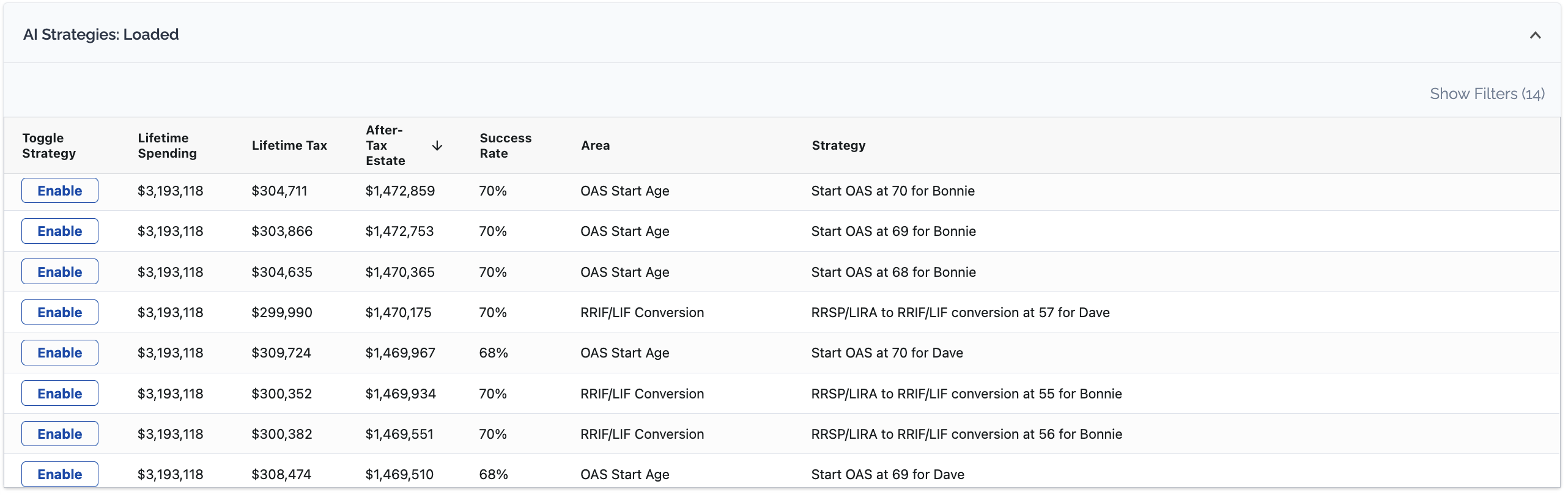Sort by Area column header

point(595,145)
